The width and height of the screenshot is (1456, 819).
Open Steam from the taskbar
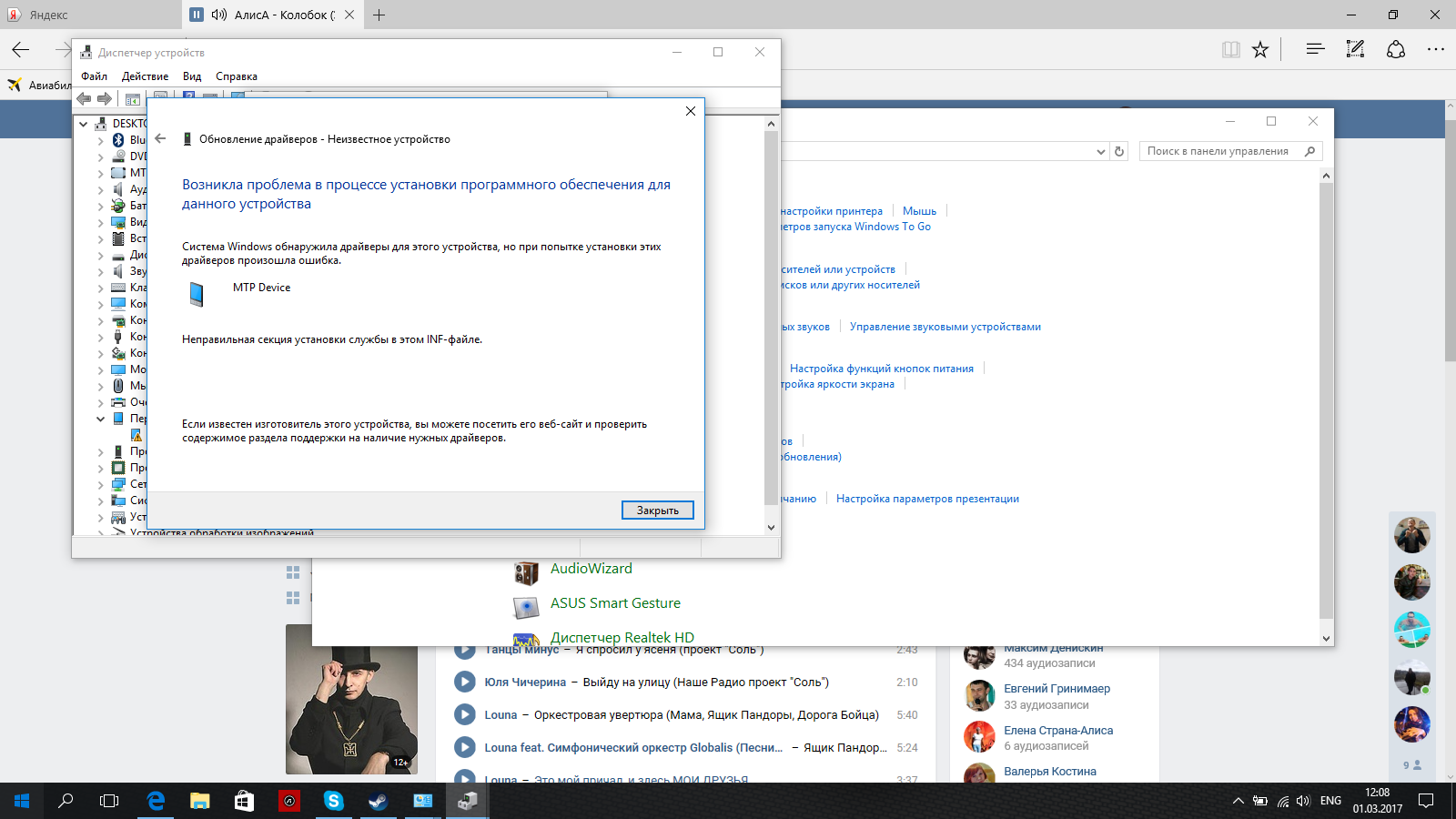click(x=378, y=801)
